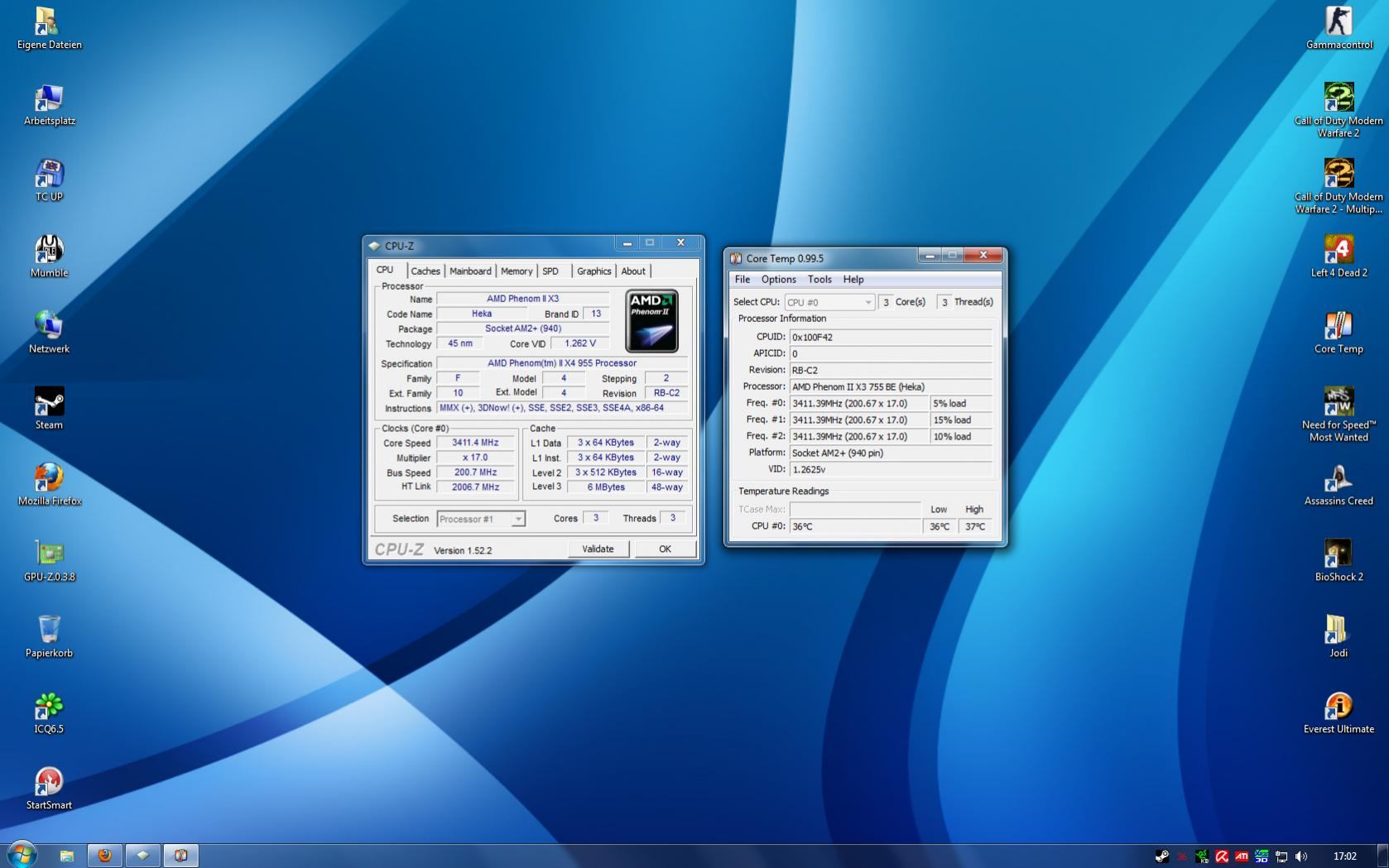Open the Windows Start menu orb
Screen dimensions: 1389x868
tap(22, 855)
